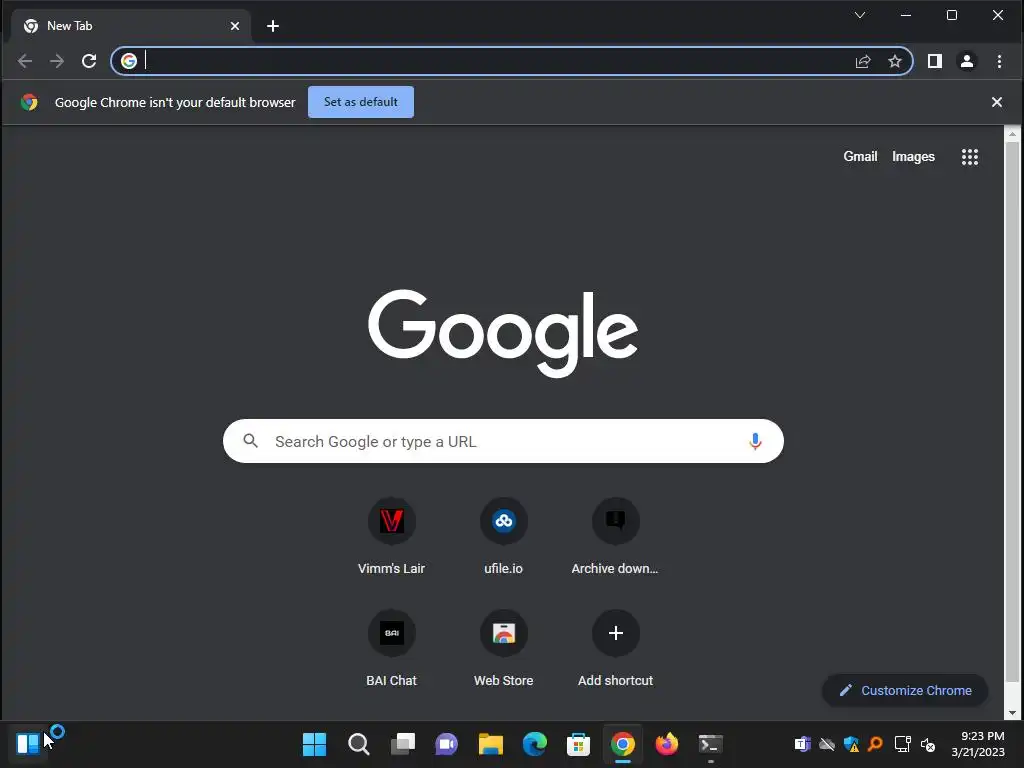Open the Google apps grid
Screen dimensions: 1024x768
970,157
